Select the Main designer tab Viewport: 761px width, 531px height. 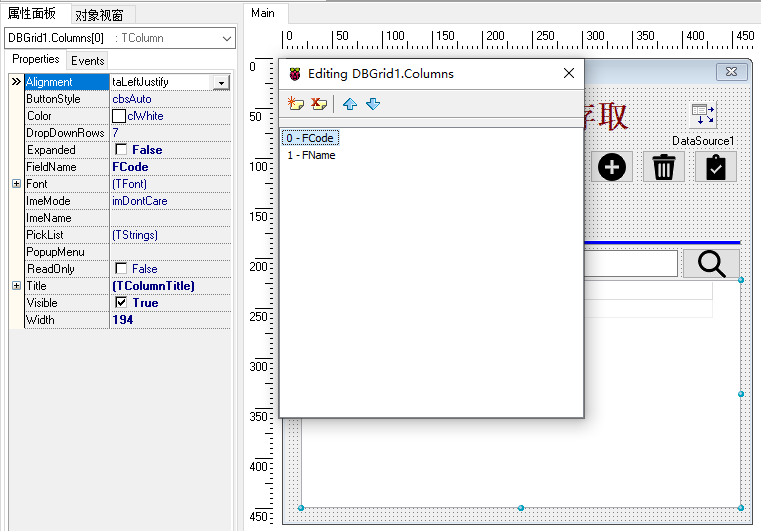(x=263, y=13)
